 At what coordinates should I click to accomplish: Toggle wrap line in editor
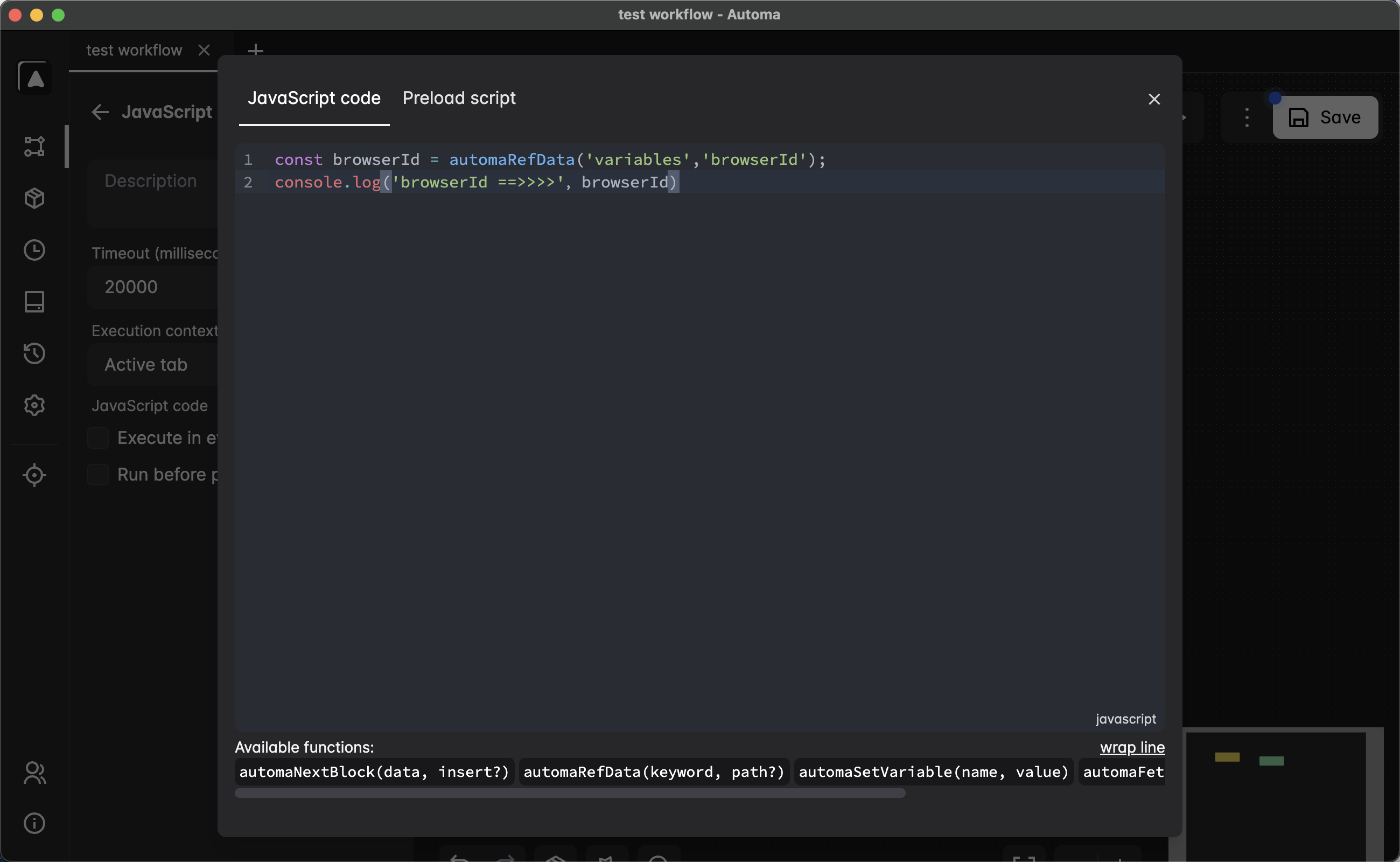pyautogui.click(x=1132, y=747)
